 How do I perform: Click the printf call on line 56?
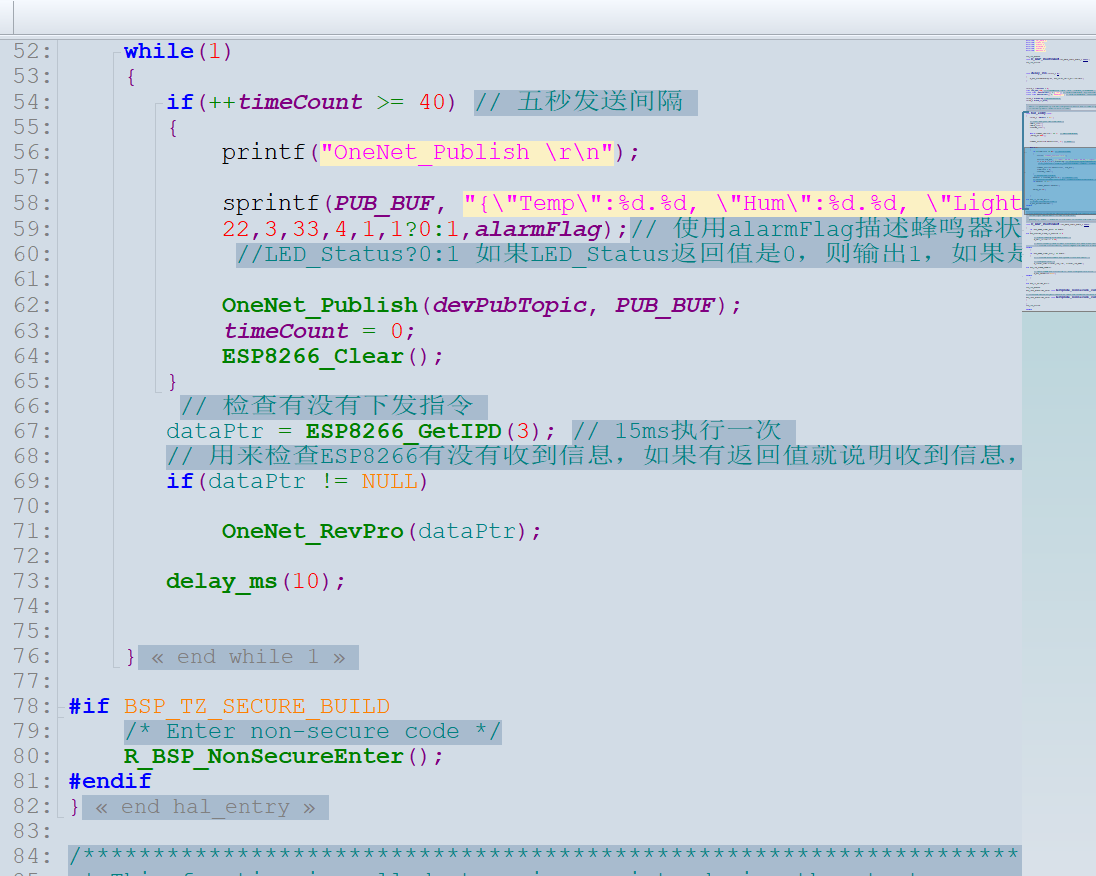(x=264, y=152)
